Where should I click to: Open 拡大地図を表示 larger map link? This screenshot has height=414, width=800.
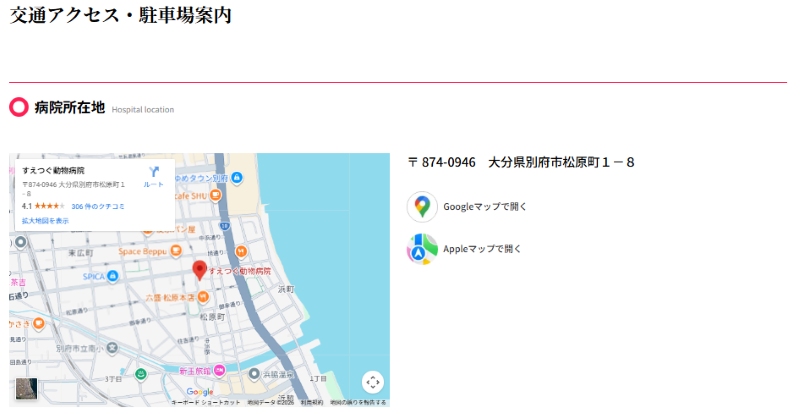pyautogui.click(x=45, y=221)
